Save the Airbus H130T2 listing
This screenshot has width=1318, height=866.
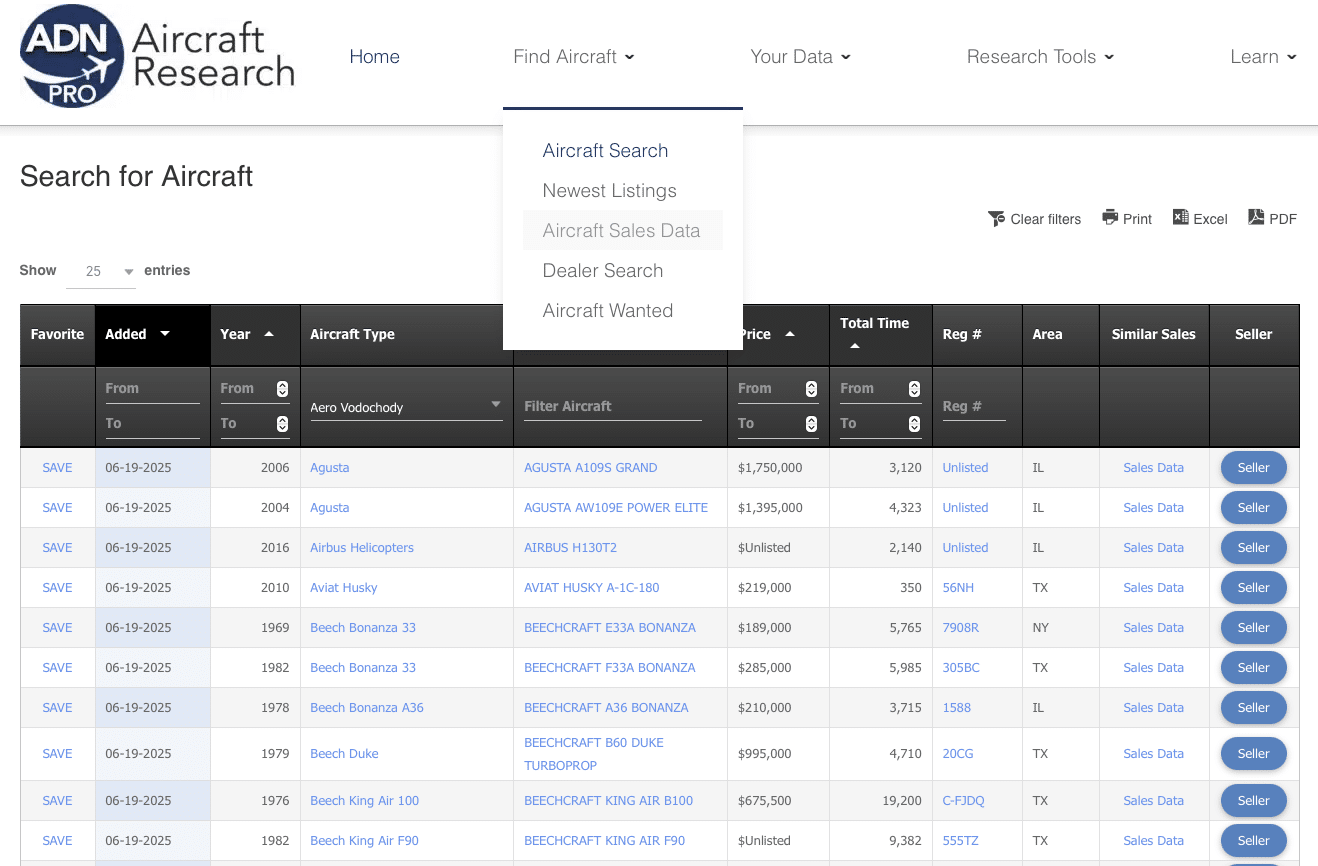[x=57, y=548]
